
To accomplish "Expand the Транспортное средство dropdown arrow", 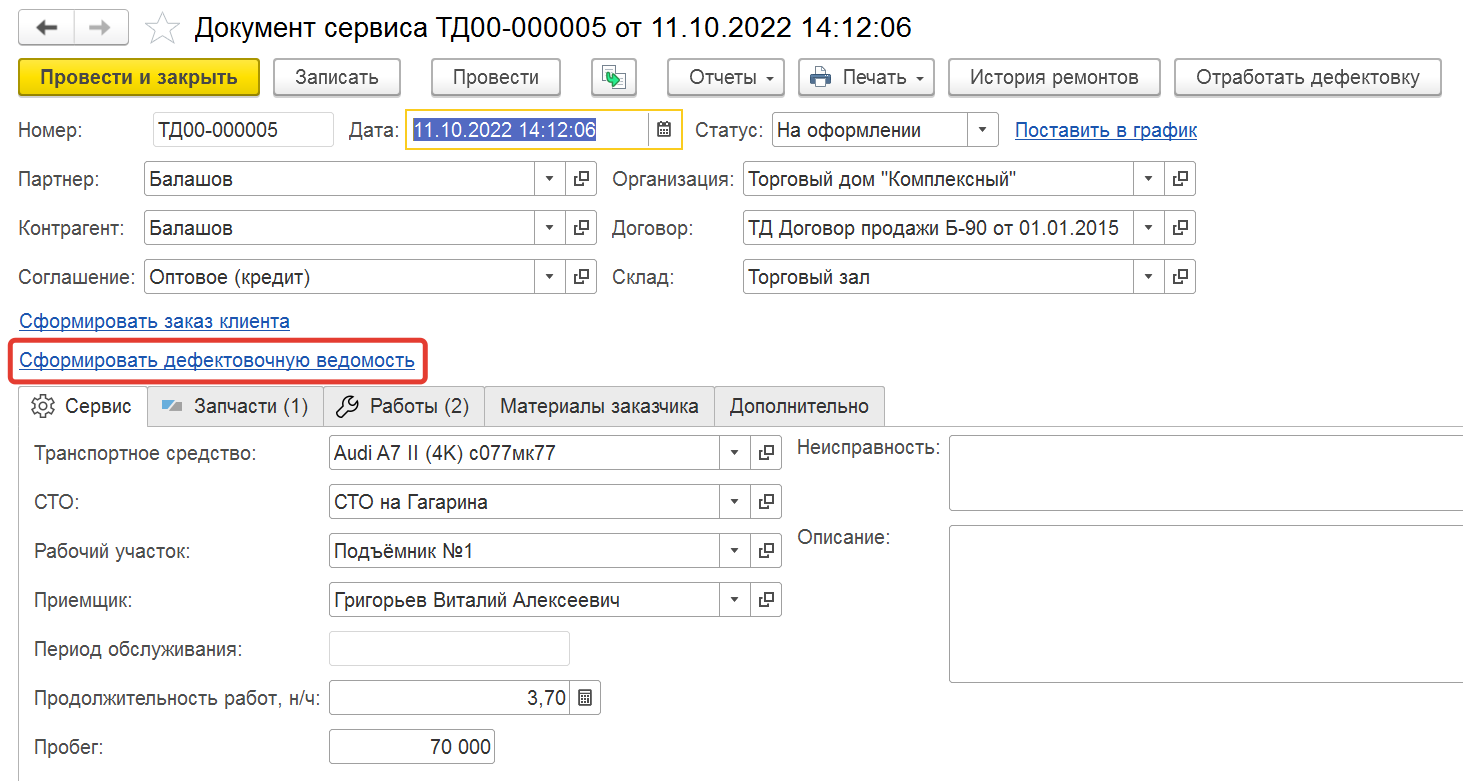I will (x=735, y=453).
